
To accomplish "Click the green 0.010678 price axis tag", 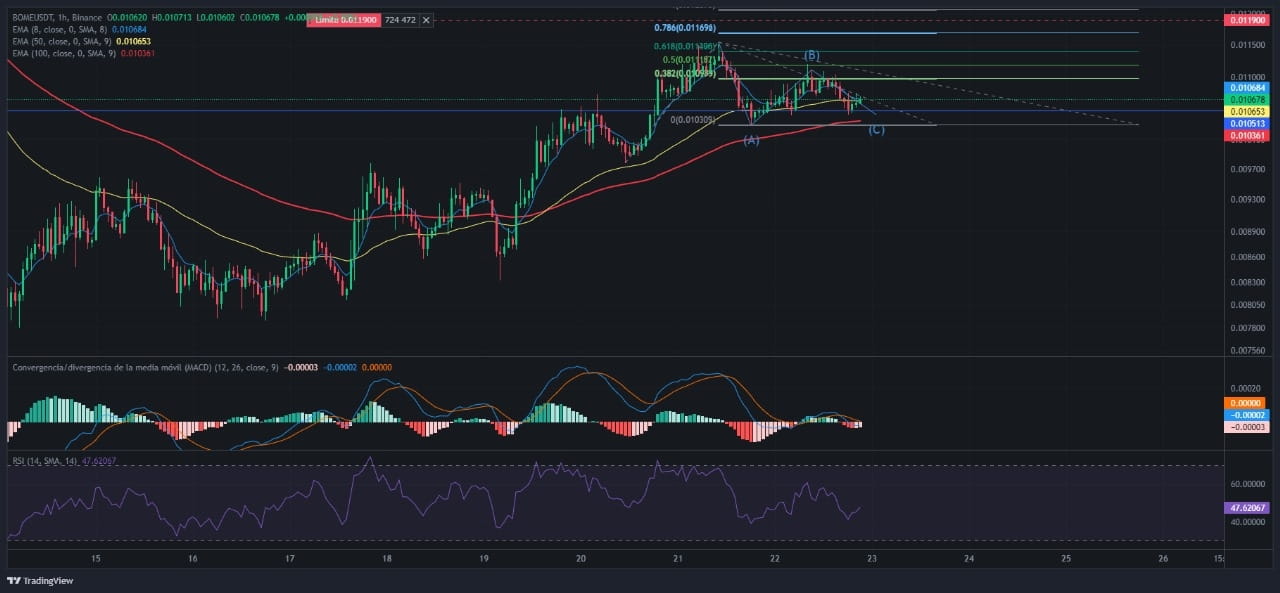I will [x=1248, y=99].
